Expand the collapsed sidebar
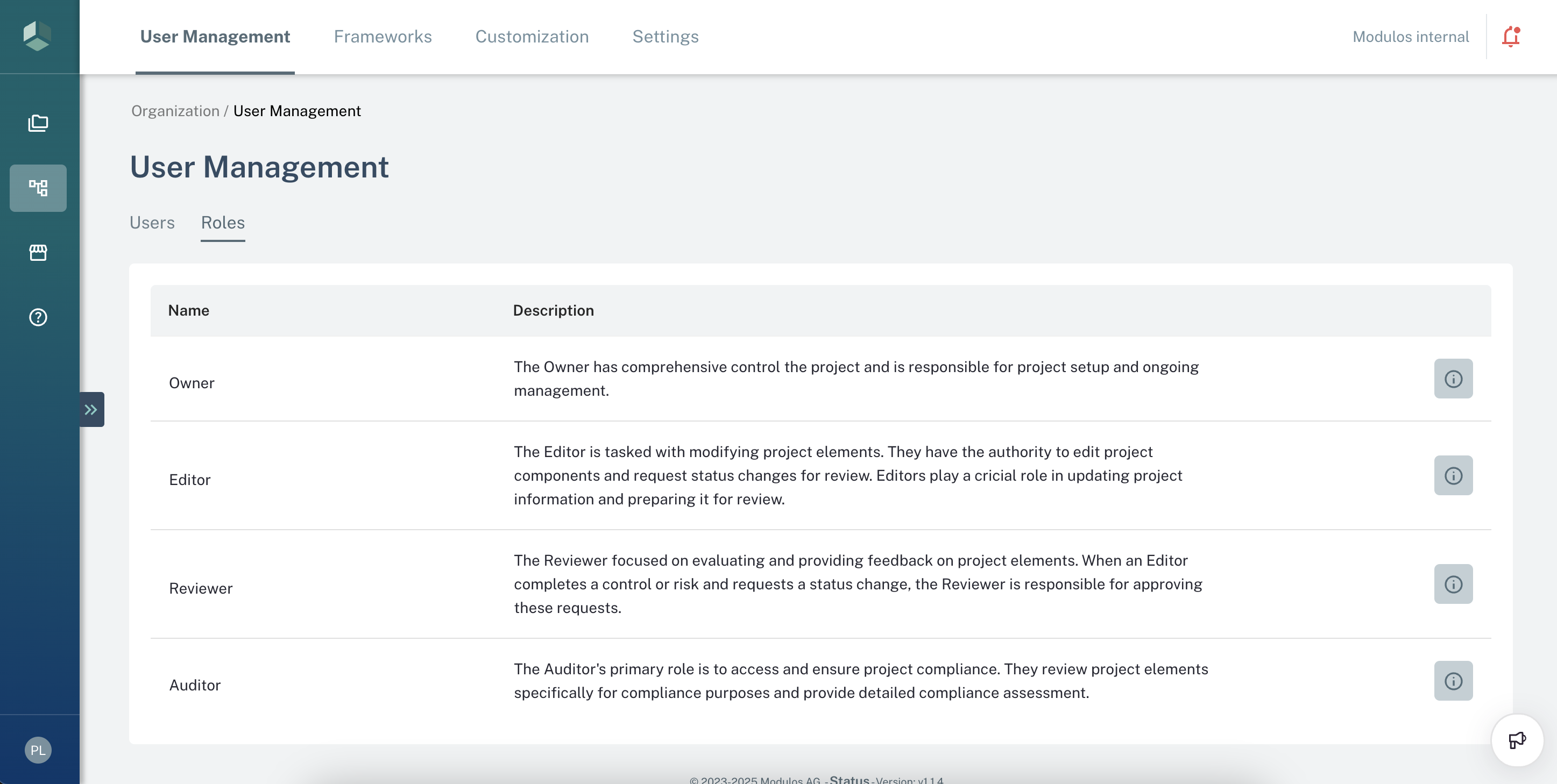Screen dimensions: 1557x784 click(x=92, y=409)
